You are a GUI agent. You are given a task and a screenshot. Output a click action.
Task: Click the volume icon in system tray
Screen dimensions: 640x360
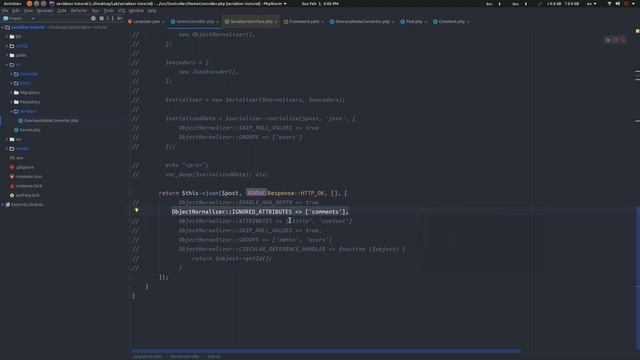tap(618, 4)
